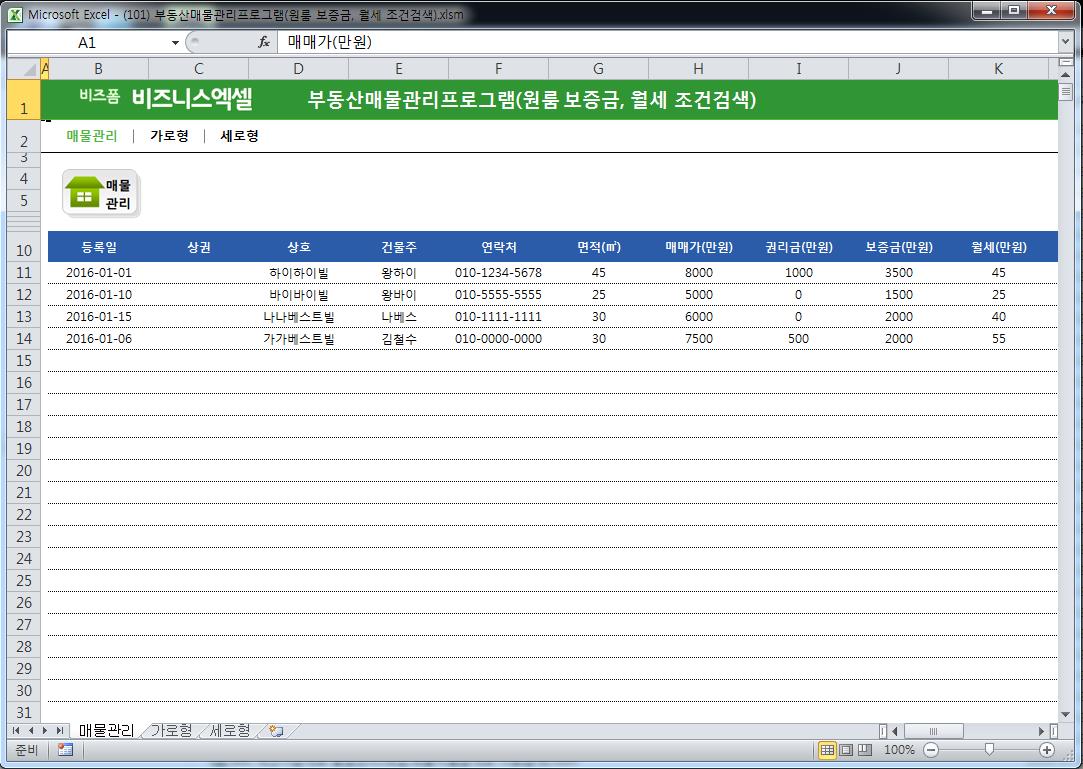Click the 매매가(만원) table header cell

[x=699, y=247]
